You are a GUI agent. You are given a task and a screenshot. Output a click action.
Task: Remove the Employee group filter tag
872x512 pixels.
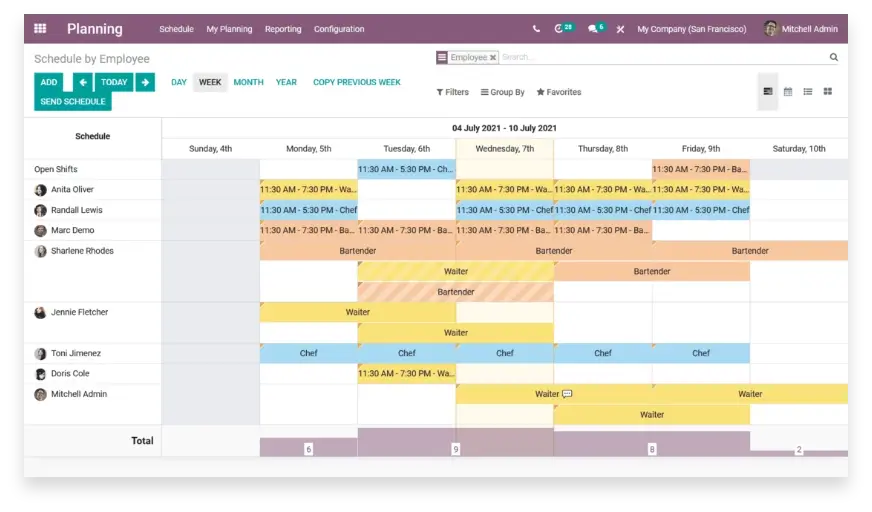click(x=492, y=58)
